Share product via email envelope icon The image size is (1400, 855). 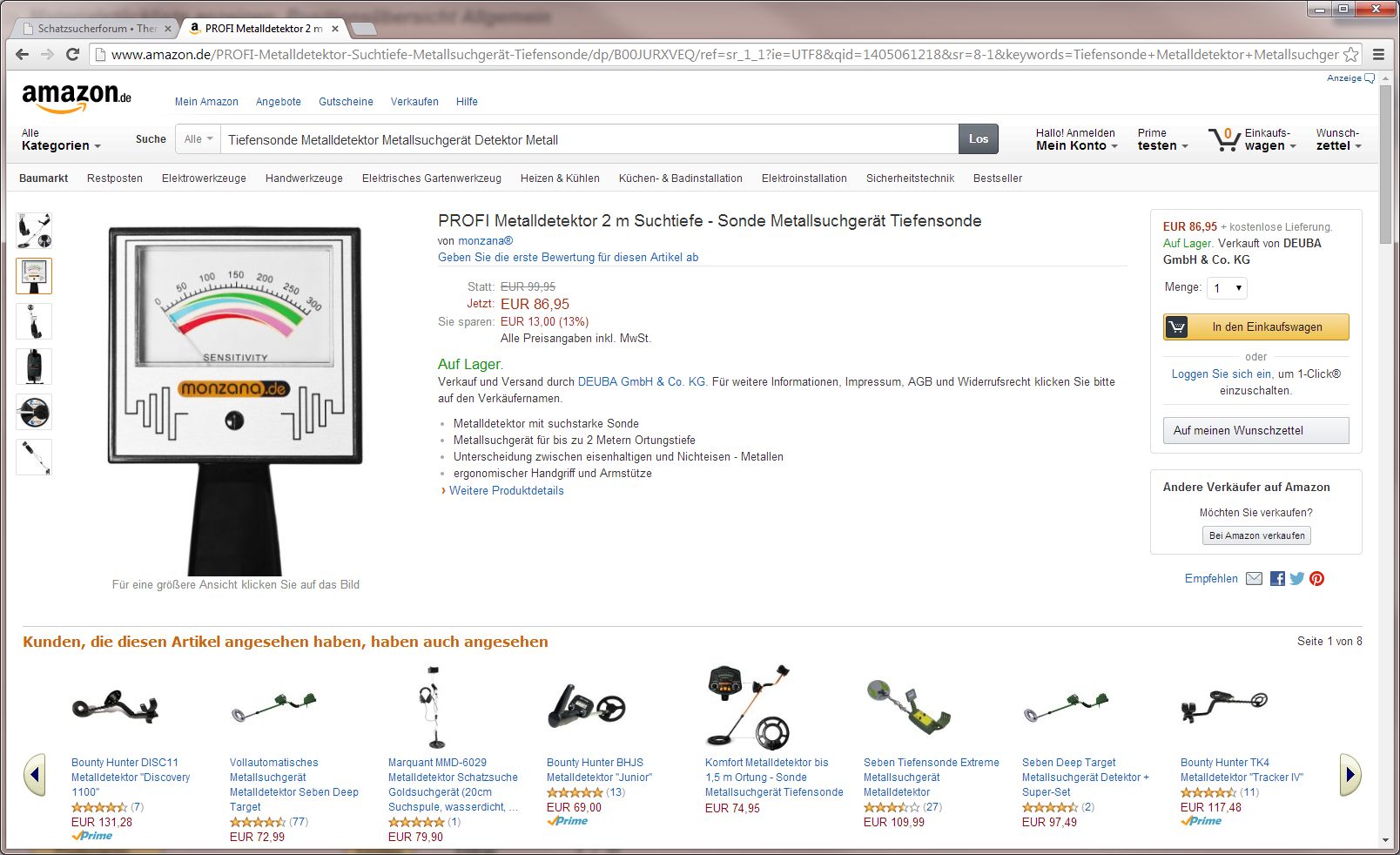point(1254,579)
